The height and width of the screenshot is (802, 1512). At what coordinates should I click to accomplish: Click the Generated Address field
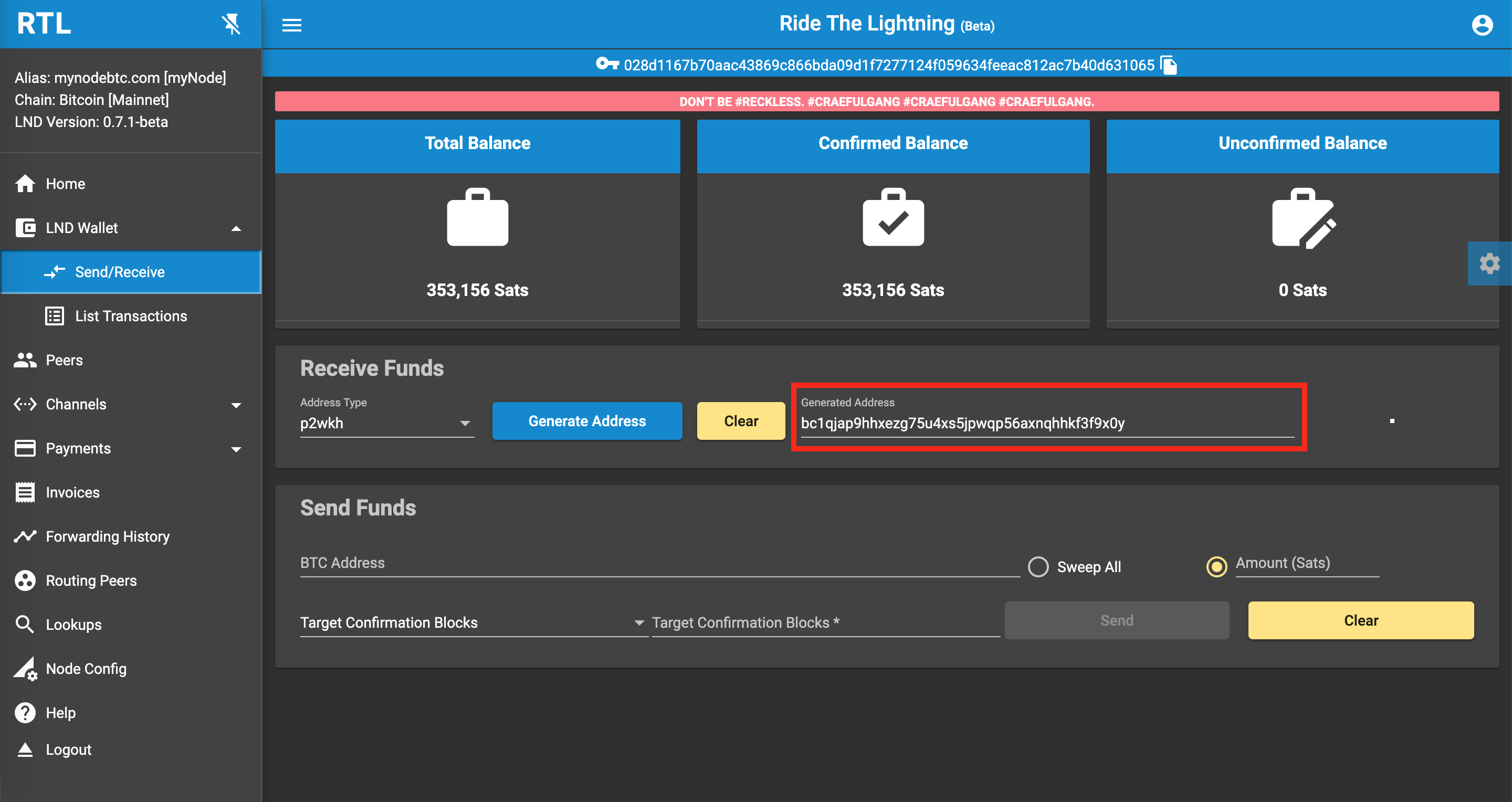[1047, 423]
